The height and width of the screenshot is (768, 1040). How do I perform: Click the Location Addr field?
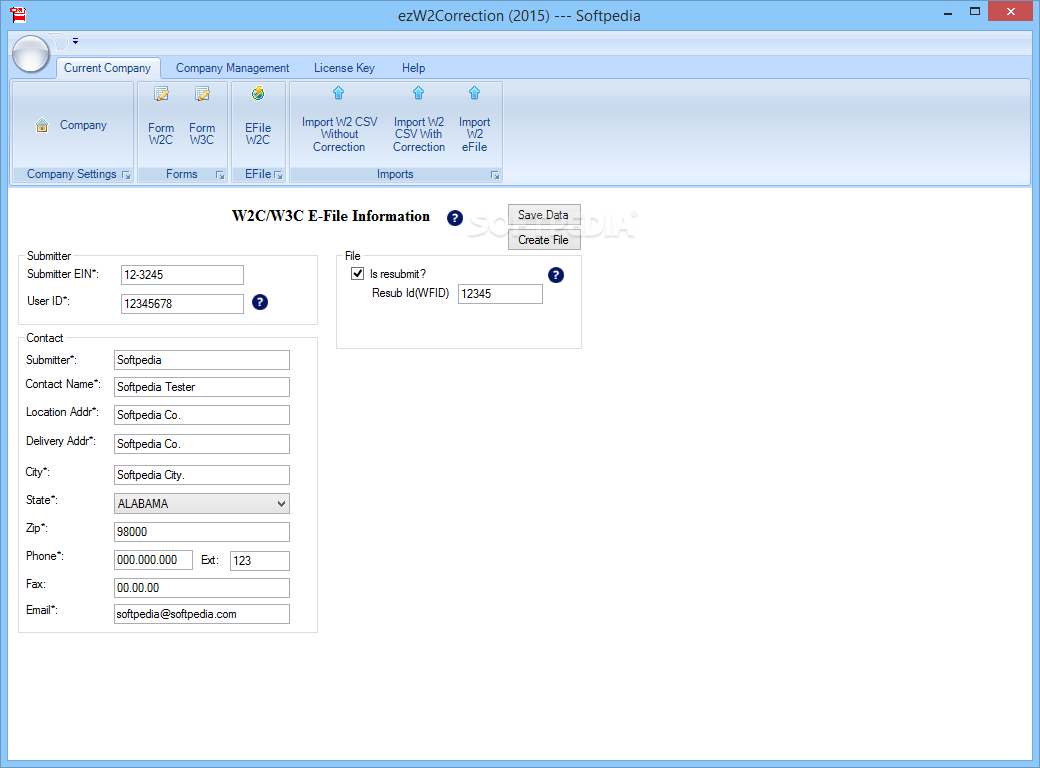[x=202, y=415]
